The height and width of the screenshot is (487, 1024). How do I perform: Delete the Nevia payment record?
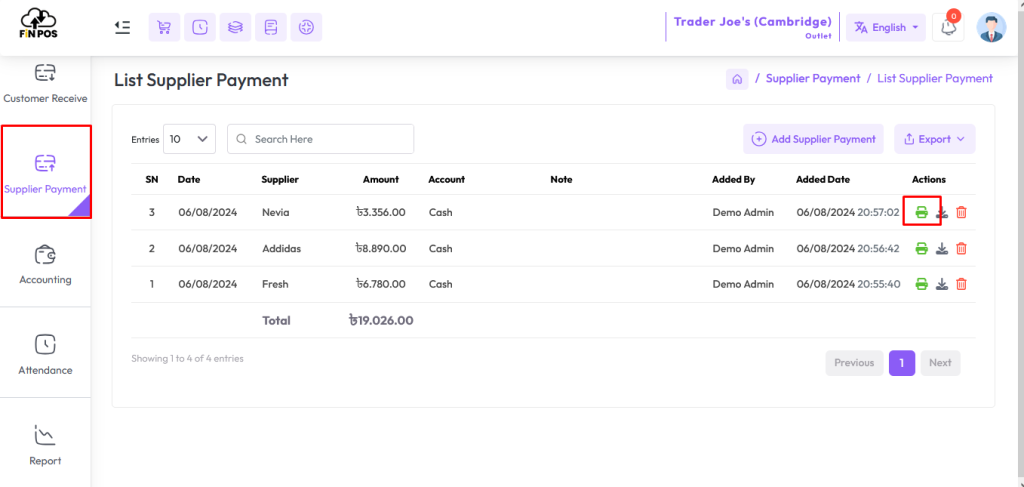(x=961, y=212)
